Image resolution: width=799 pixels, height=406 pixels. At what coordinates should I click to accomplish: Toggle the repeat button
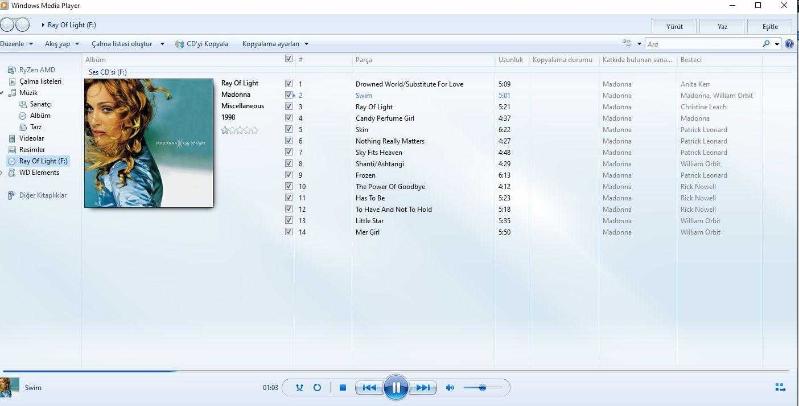click(317, 387)
